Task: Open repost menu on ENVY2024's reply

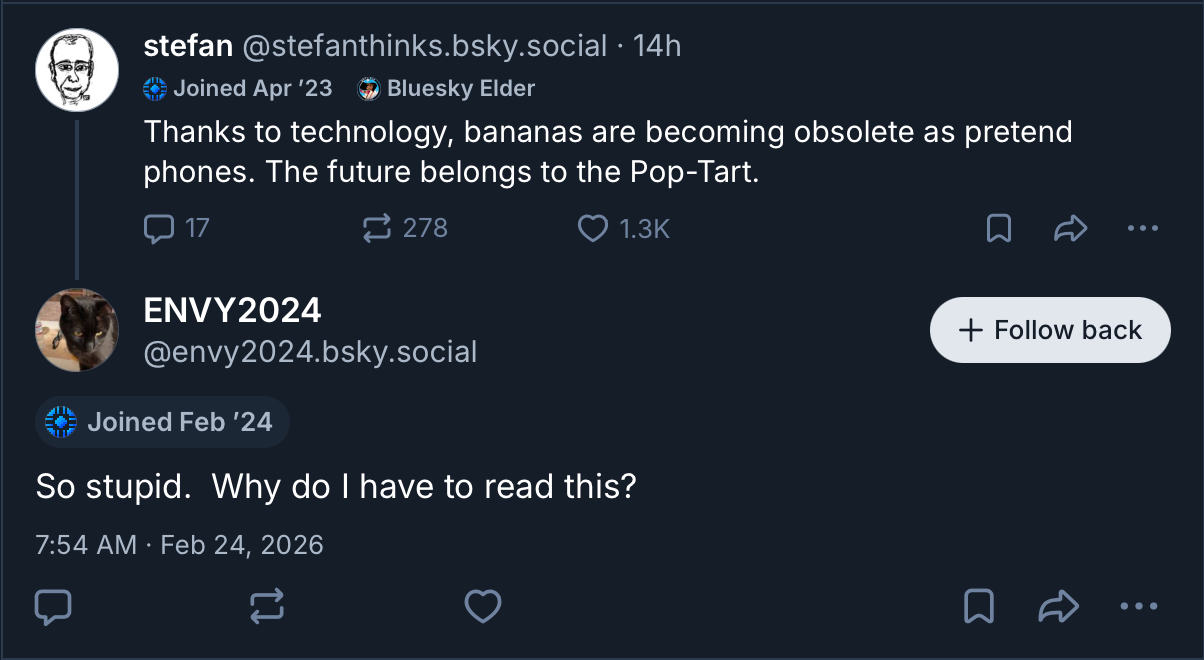Action: pos(268,606)
